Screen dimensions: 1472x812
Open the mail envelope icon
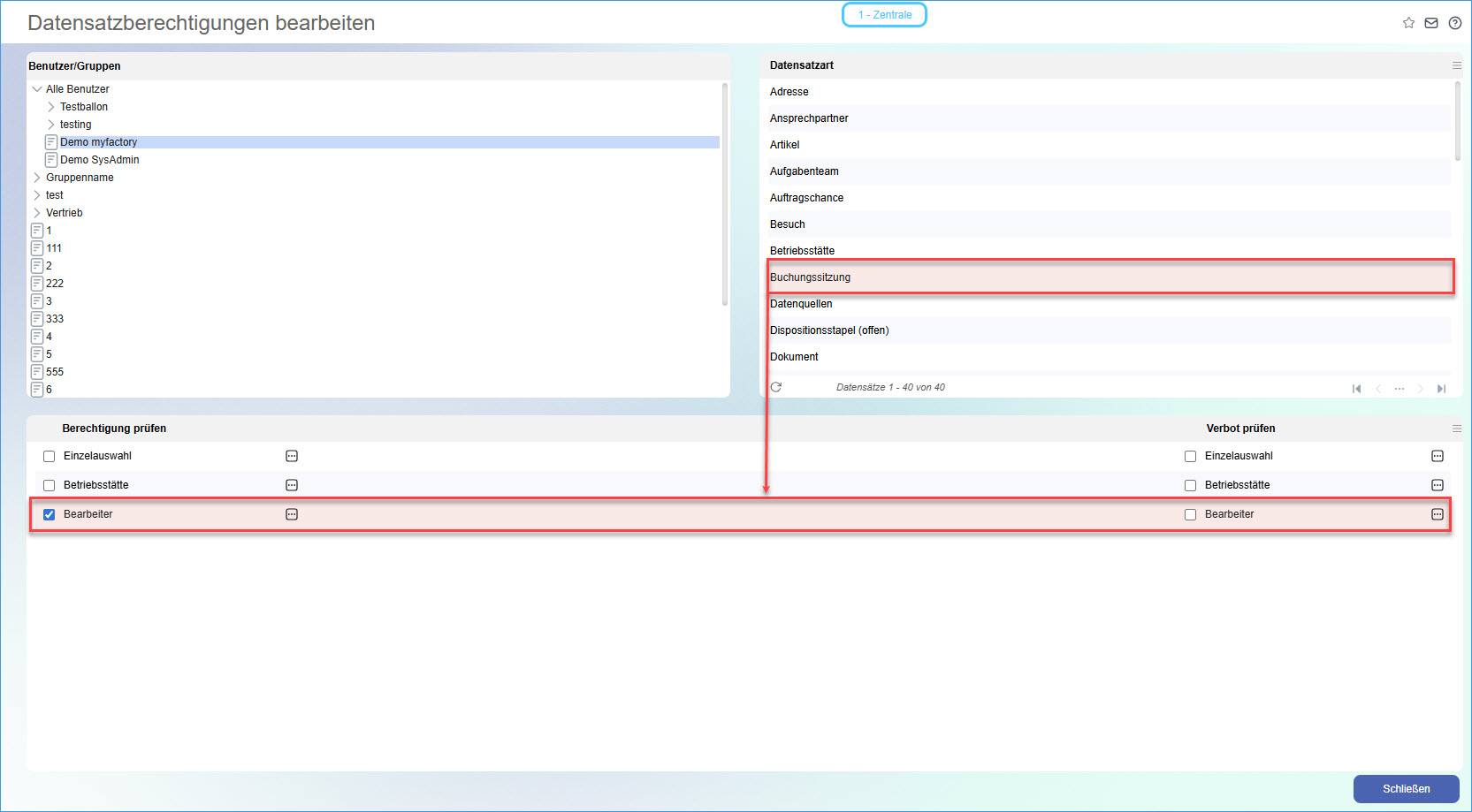click(1431, 23)
